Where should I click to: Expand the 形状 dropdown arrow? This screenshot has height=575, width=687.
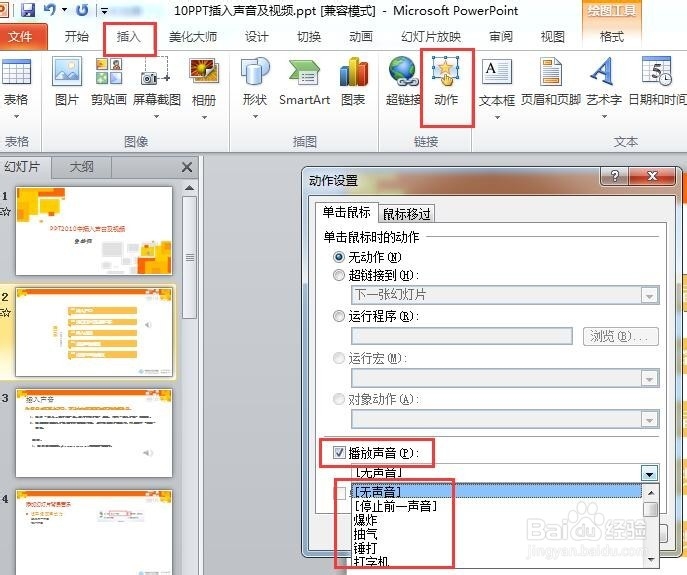255,117
